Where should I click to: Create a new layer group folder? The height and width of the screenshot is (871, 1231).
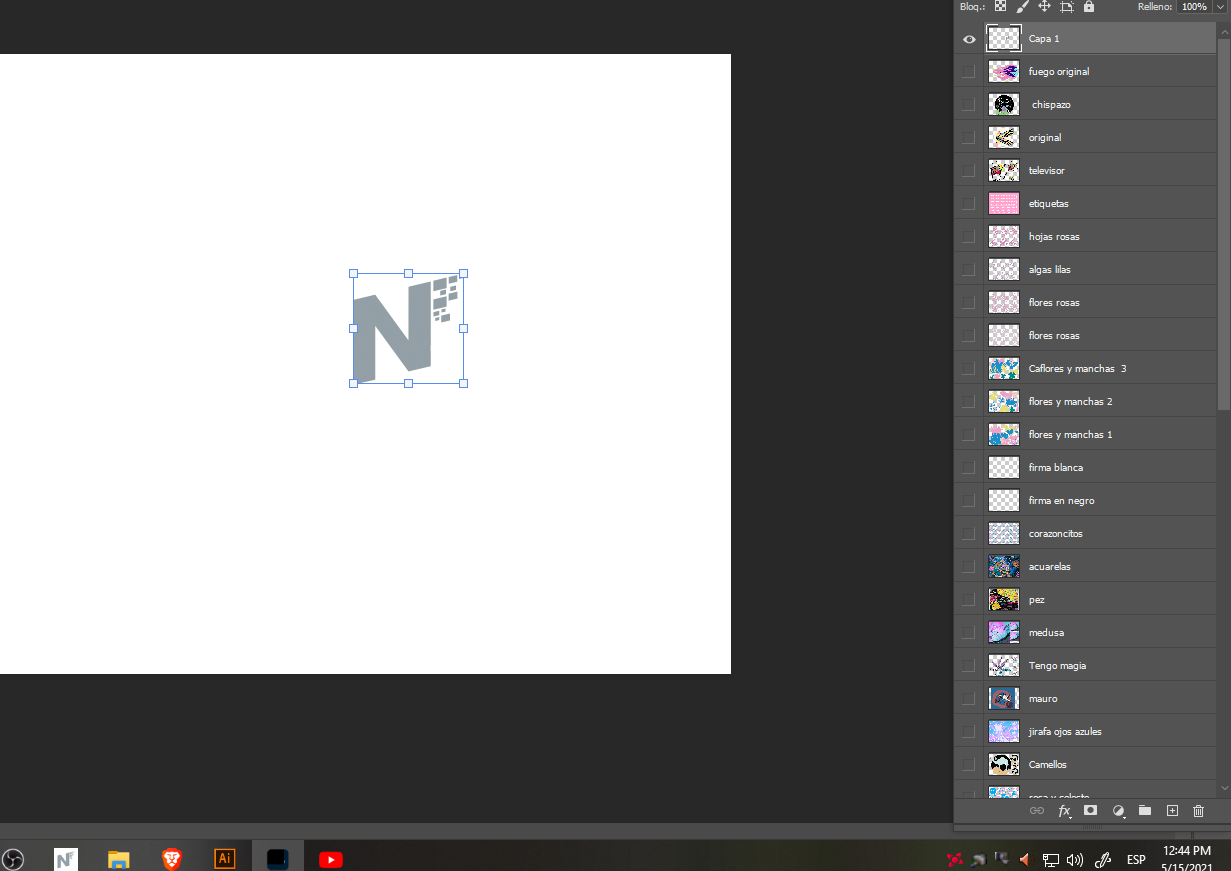pyautogui.click(x=1145, y=810)
